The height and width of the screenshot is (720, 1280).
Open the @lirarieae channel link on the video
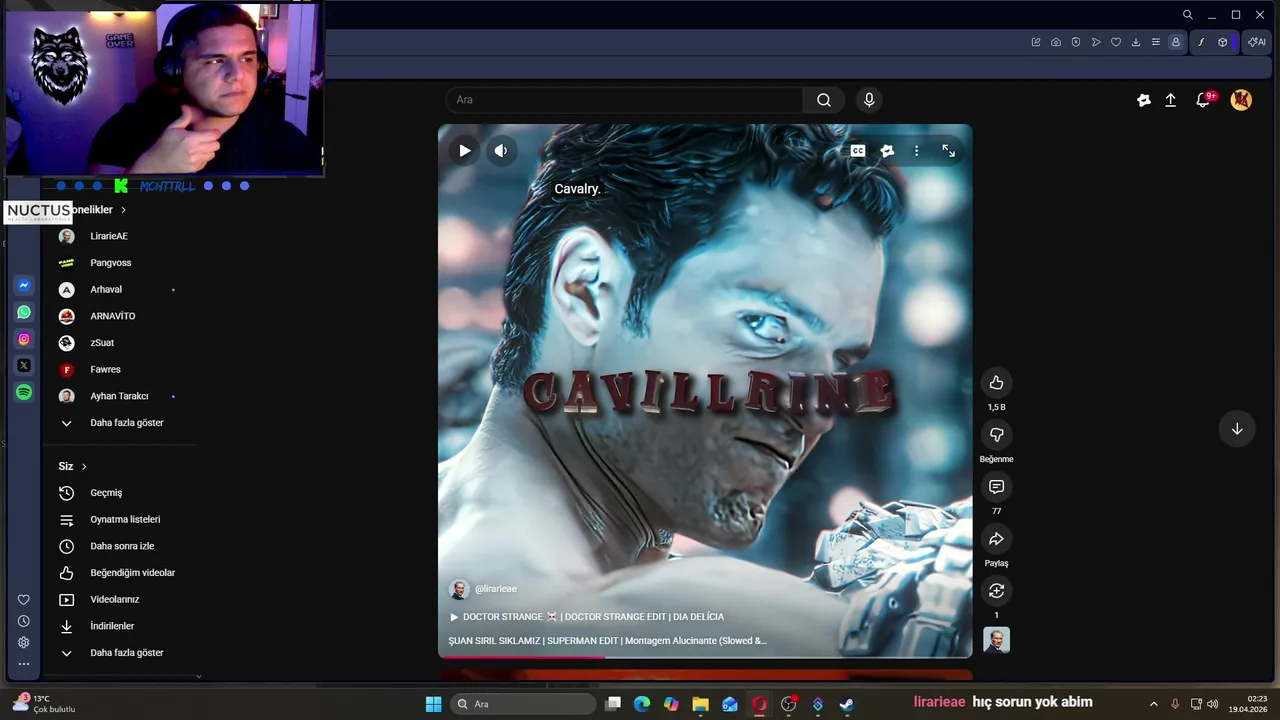pyautogui.click(x=496, y=589)
